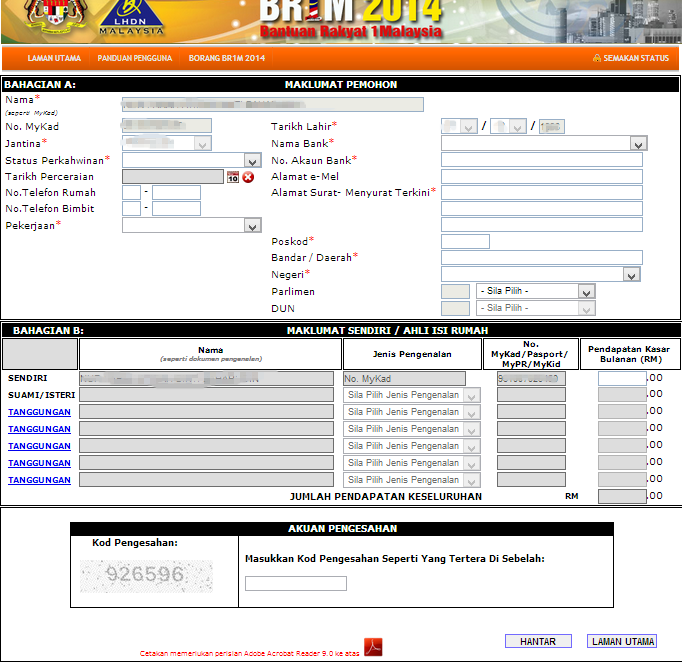The image size is (682, 664).
Task: Focus the No. MyKad field in Bahagian A
Action: tap(167, 125)
